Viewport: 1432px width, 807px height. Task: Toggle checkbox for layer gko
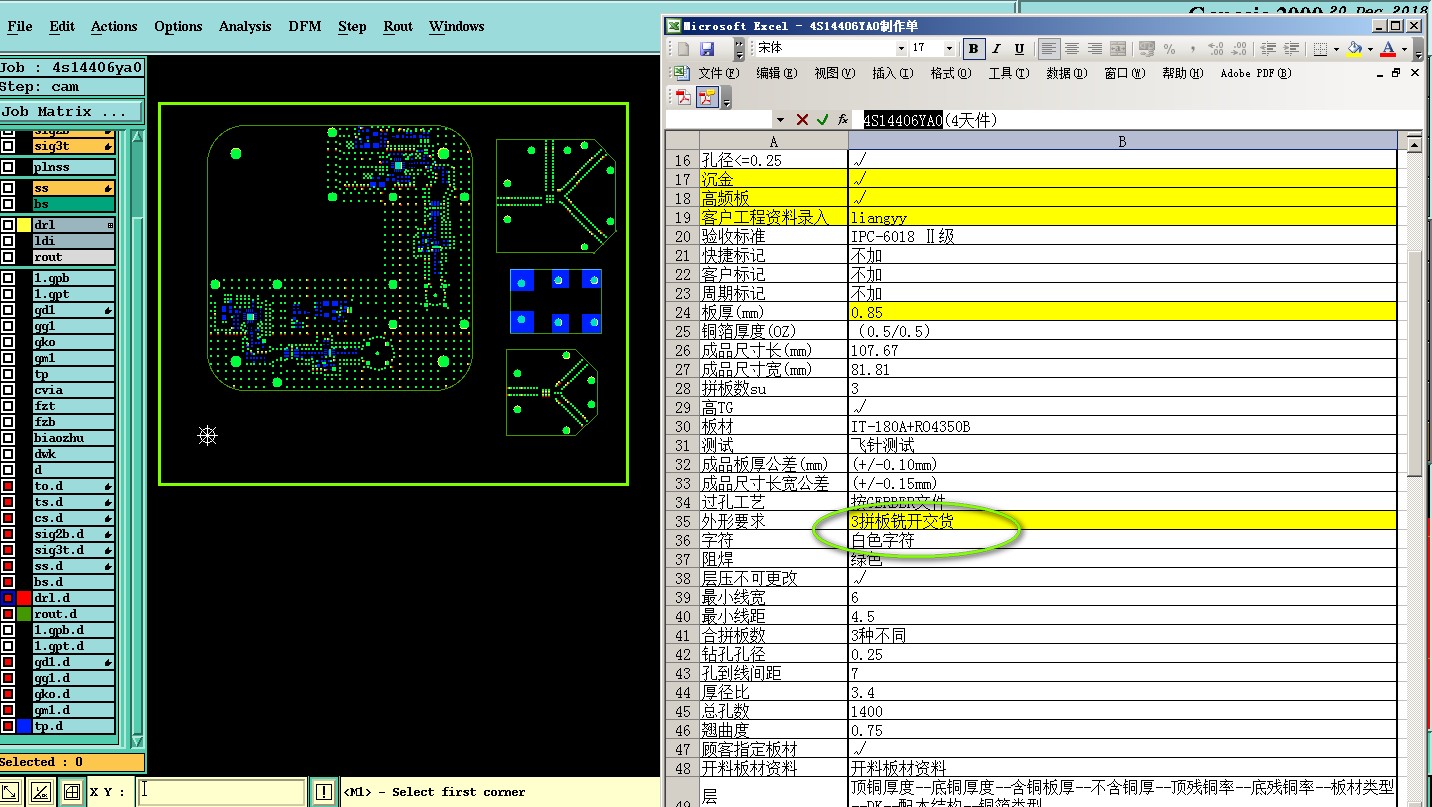click(x=8, y=342)
